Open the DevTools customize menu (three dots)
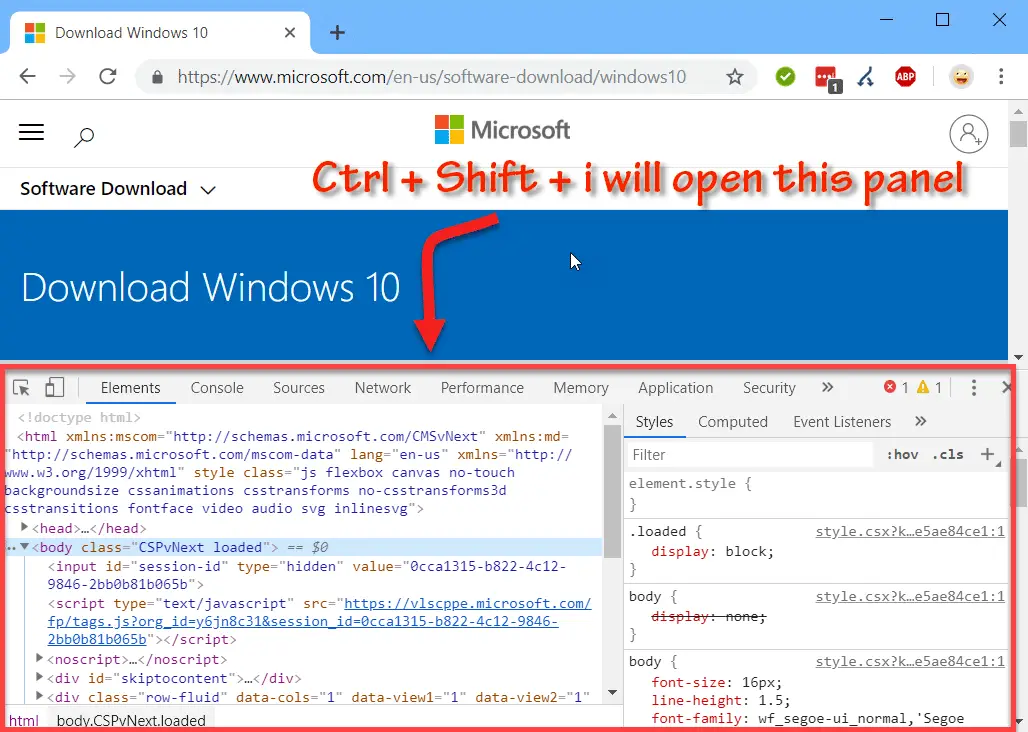Screen dimensions: 1028x732 point(974,388)
